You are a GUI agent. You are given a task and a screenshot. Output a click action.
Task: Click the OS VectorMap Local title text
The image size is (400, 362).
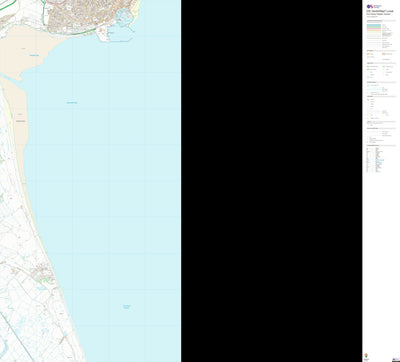coord(380,11)
